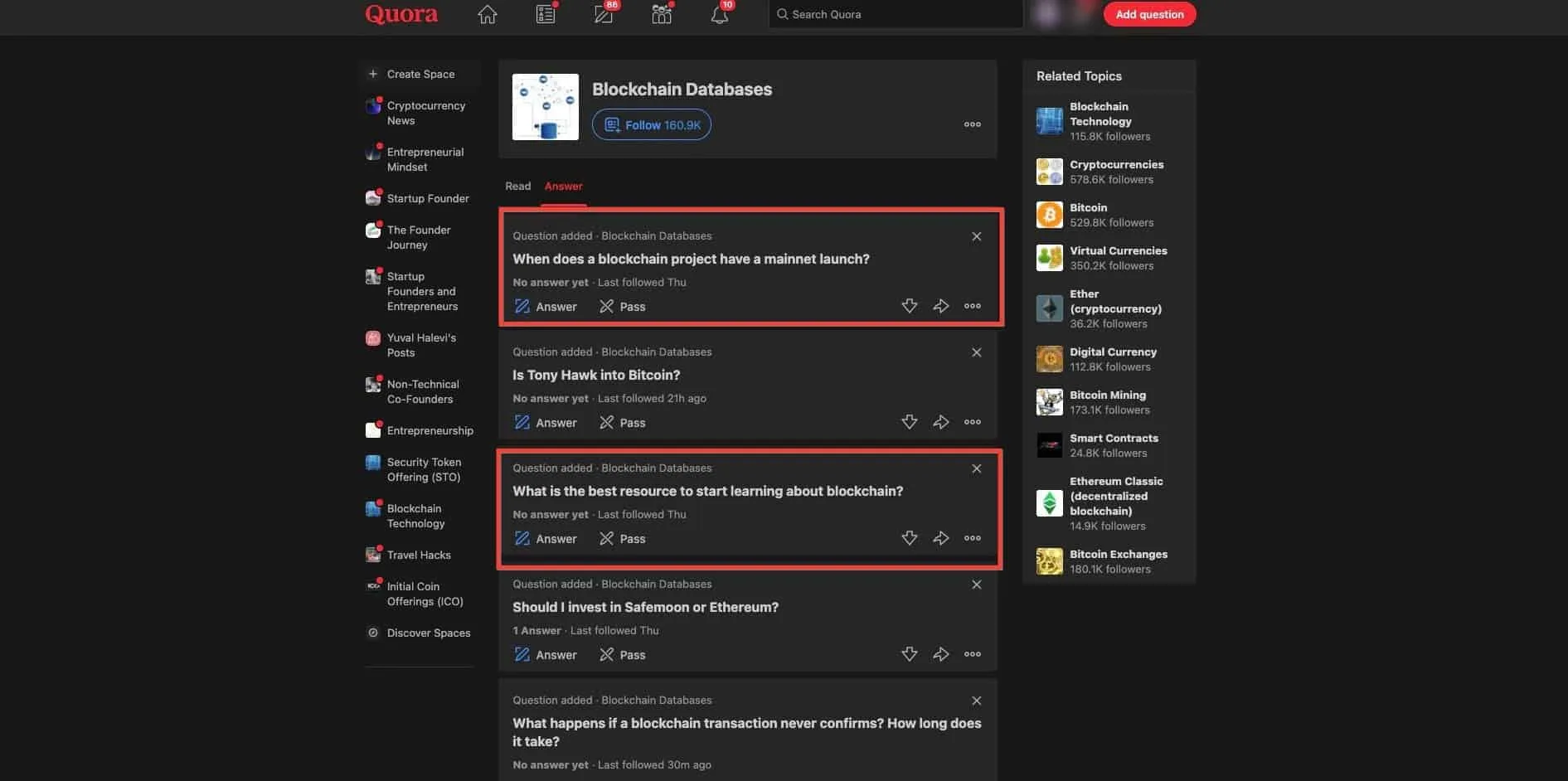Downvote the Tony Hawk Bitcoin question
The height and width of the screenshot is (781, 1568).
click(909, 421)
